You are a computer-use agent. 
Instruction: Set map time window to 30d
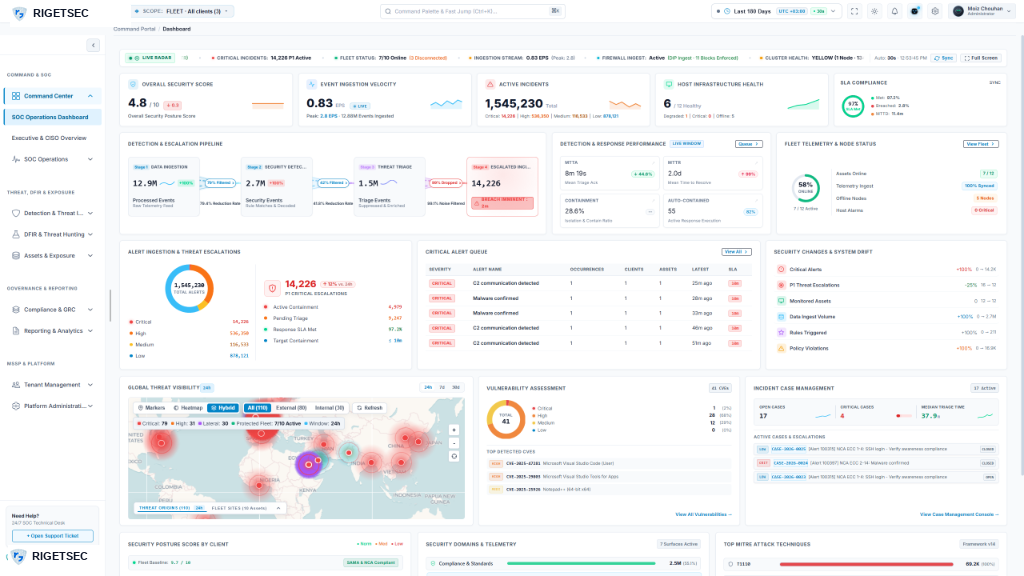point(456,387)
